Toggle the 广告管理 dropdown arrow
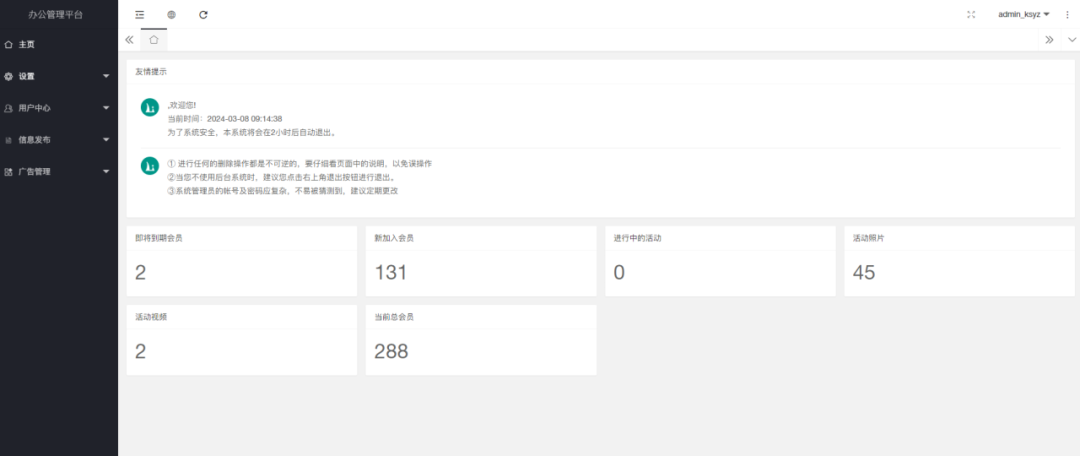Viewport: 1080px width, 456px height. pyautogui.click(x=106, y=172)
